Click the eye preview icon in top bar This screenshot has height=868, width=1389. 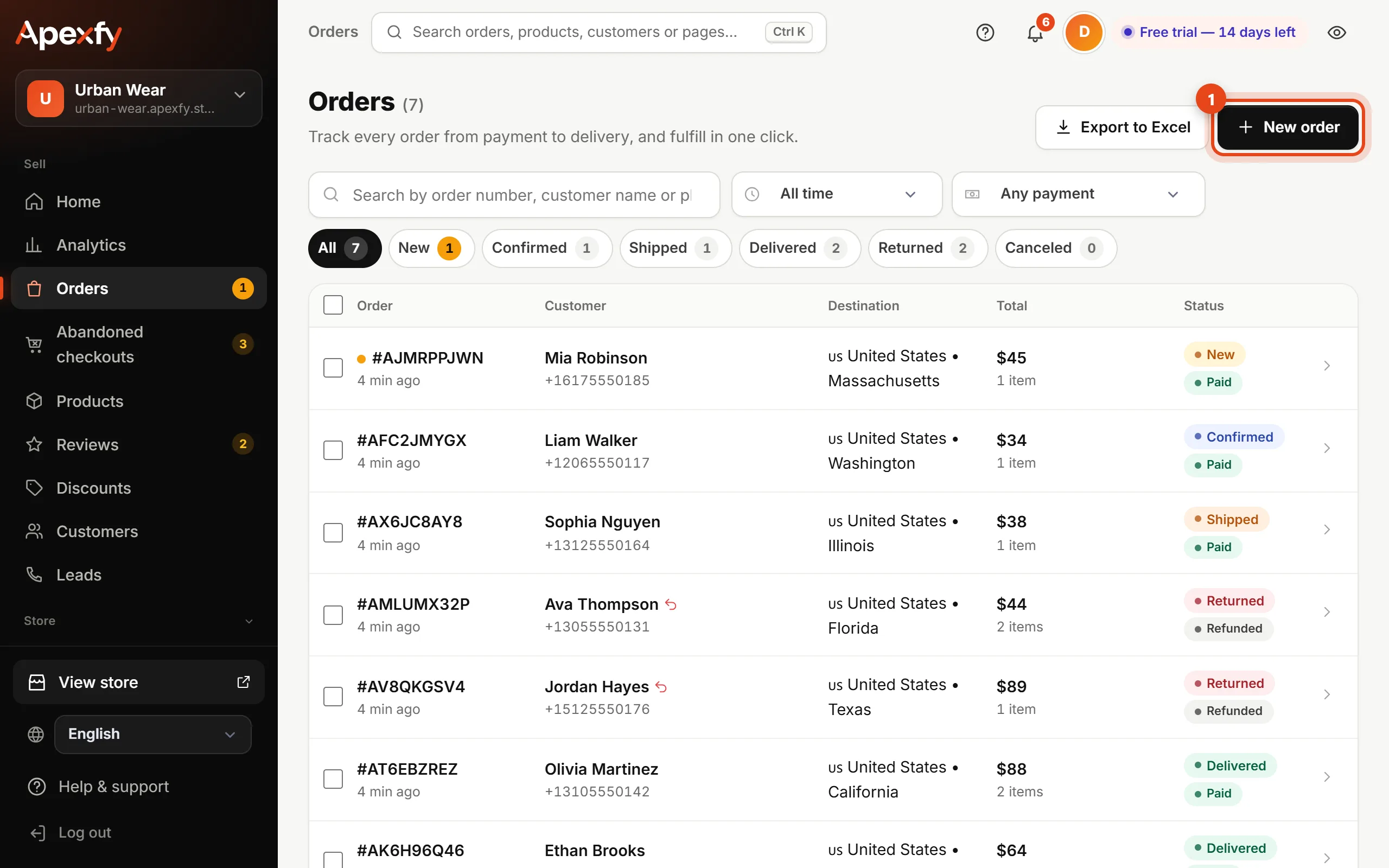pos(1337,33)
